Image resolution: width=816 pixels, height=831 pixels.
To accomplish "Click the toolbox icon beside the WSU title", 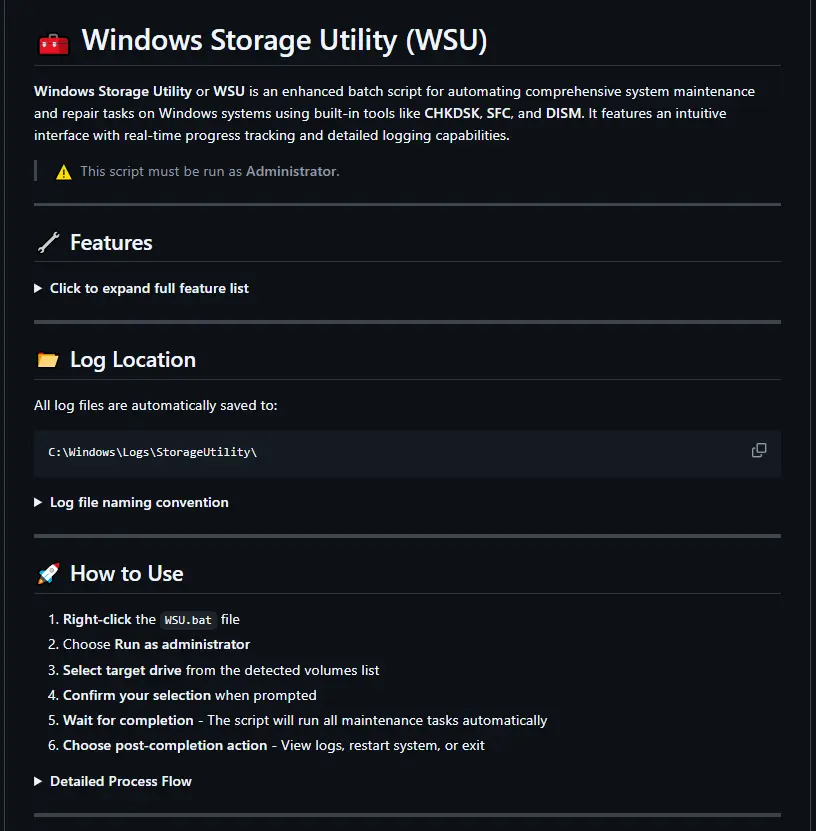I will tap(51, 42).
